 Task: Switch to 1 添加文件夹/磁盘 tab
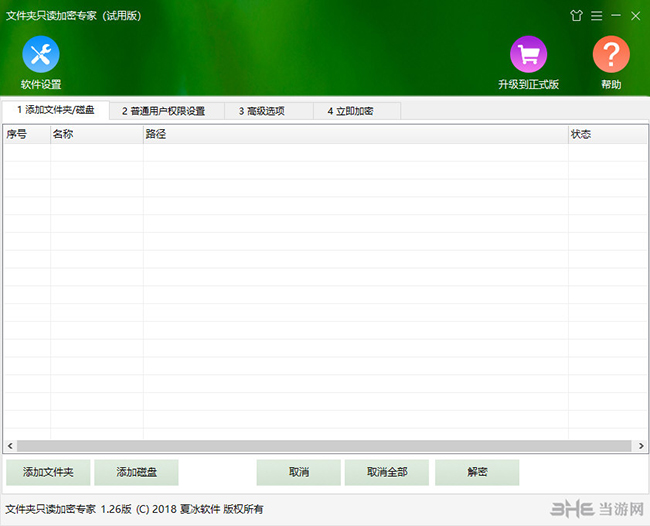[56, 110]
